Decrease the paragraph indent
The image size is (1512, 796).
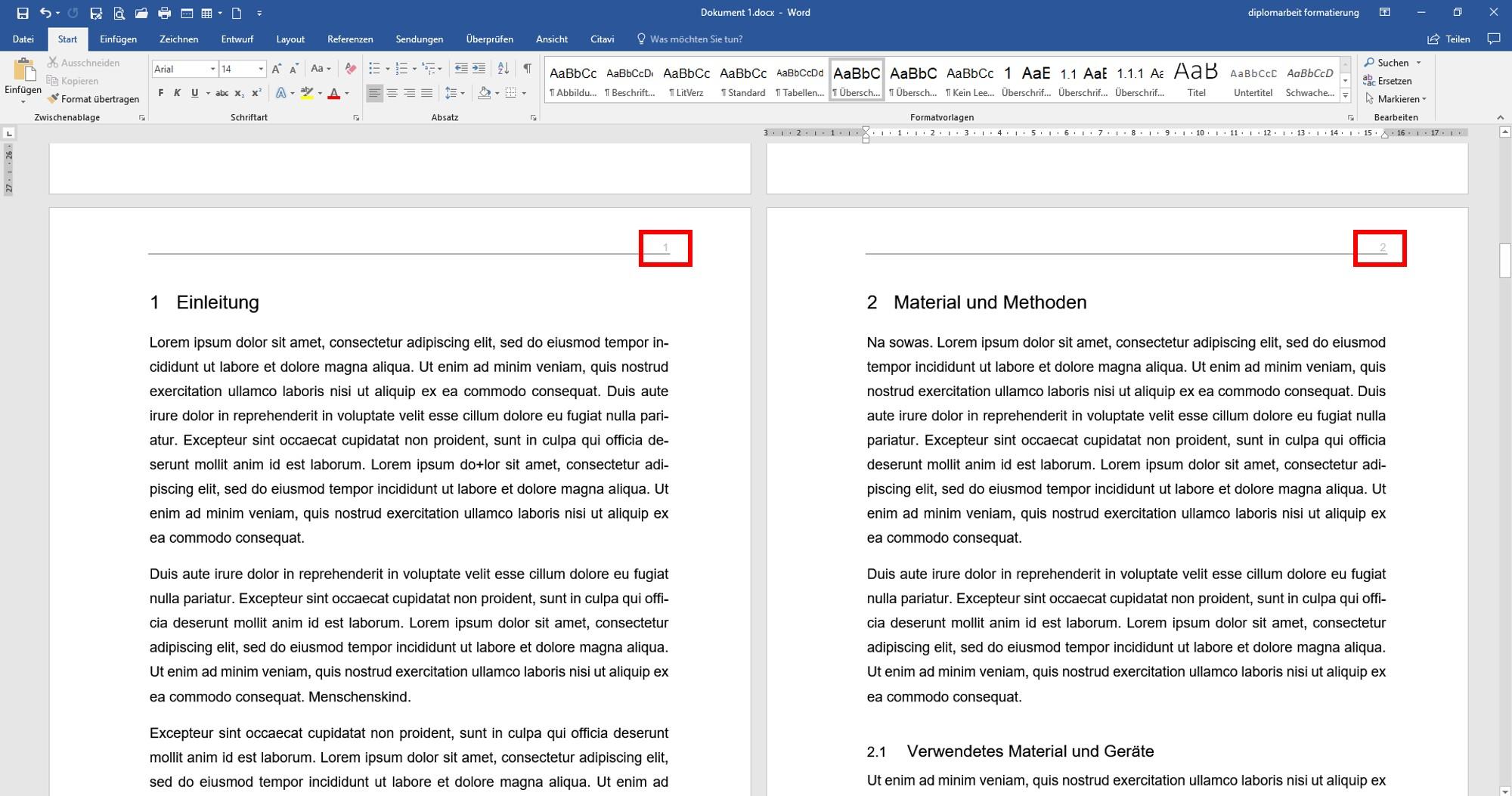click(461, 69)
